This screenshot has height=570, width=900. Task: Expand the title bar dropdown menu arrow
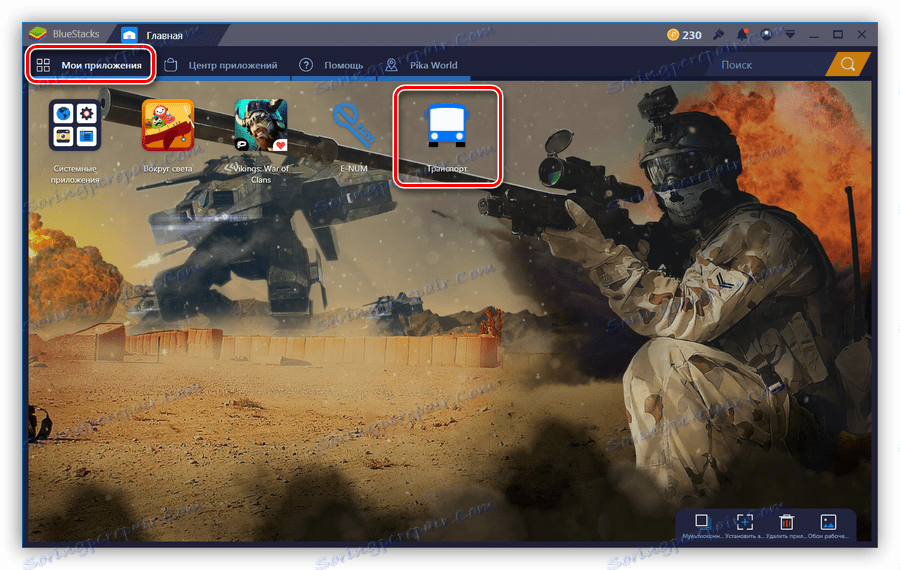[x=790, y=34]
